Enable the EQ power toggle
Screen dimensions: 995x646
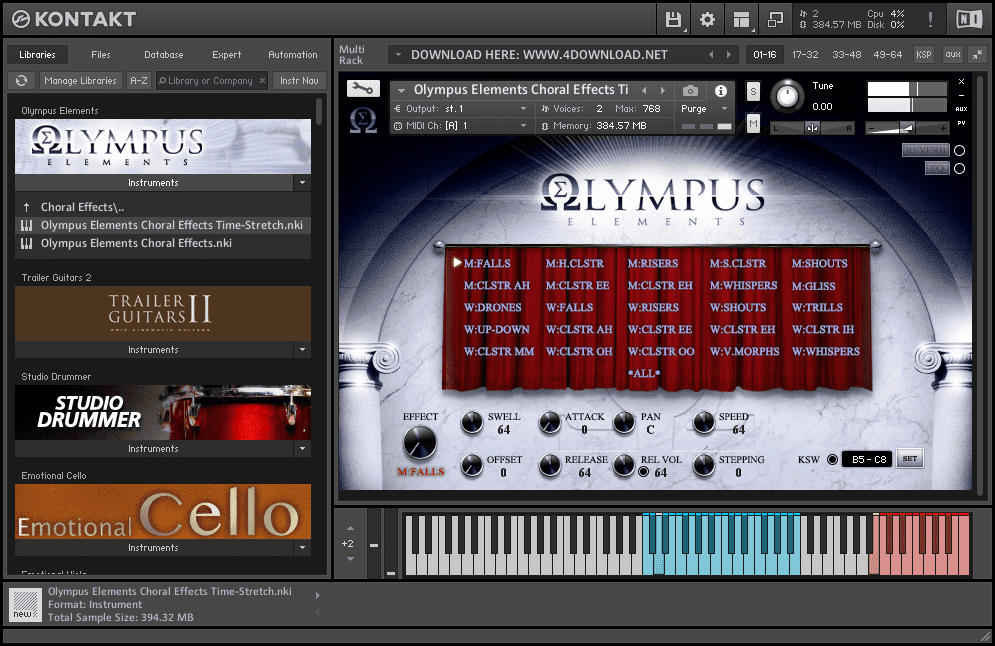[959, 168]
